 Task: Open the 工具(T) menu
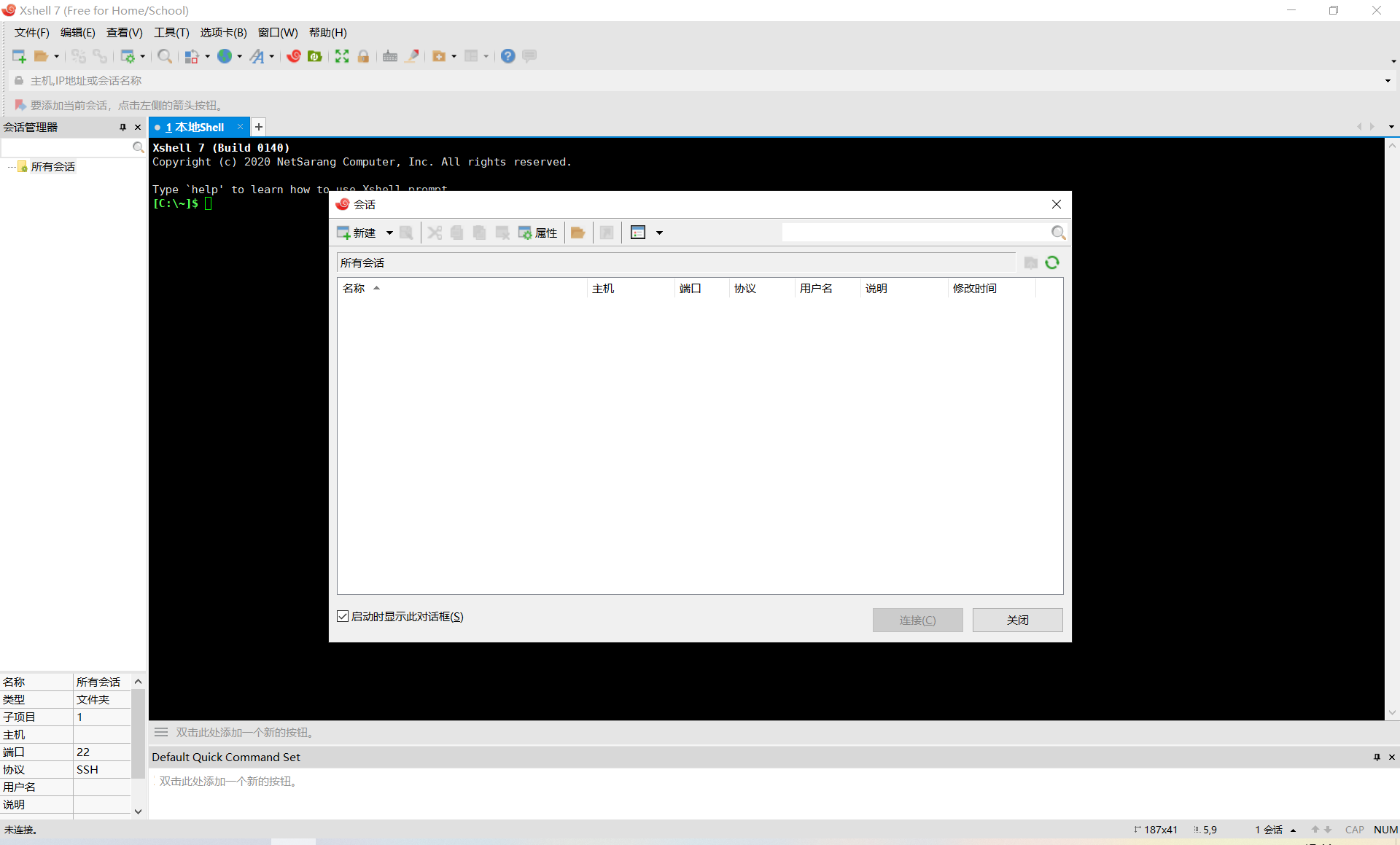click(x=171, y=32)
